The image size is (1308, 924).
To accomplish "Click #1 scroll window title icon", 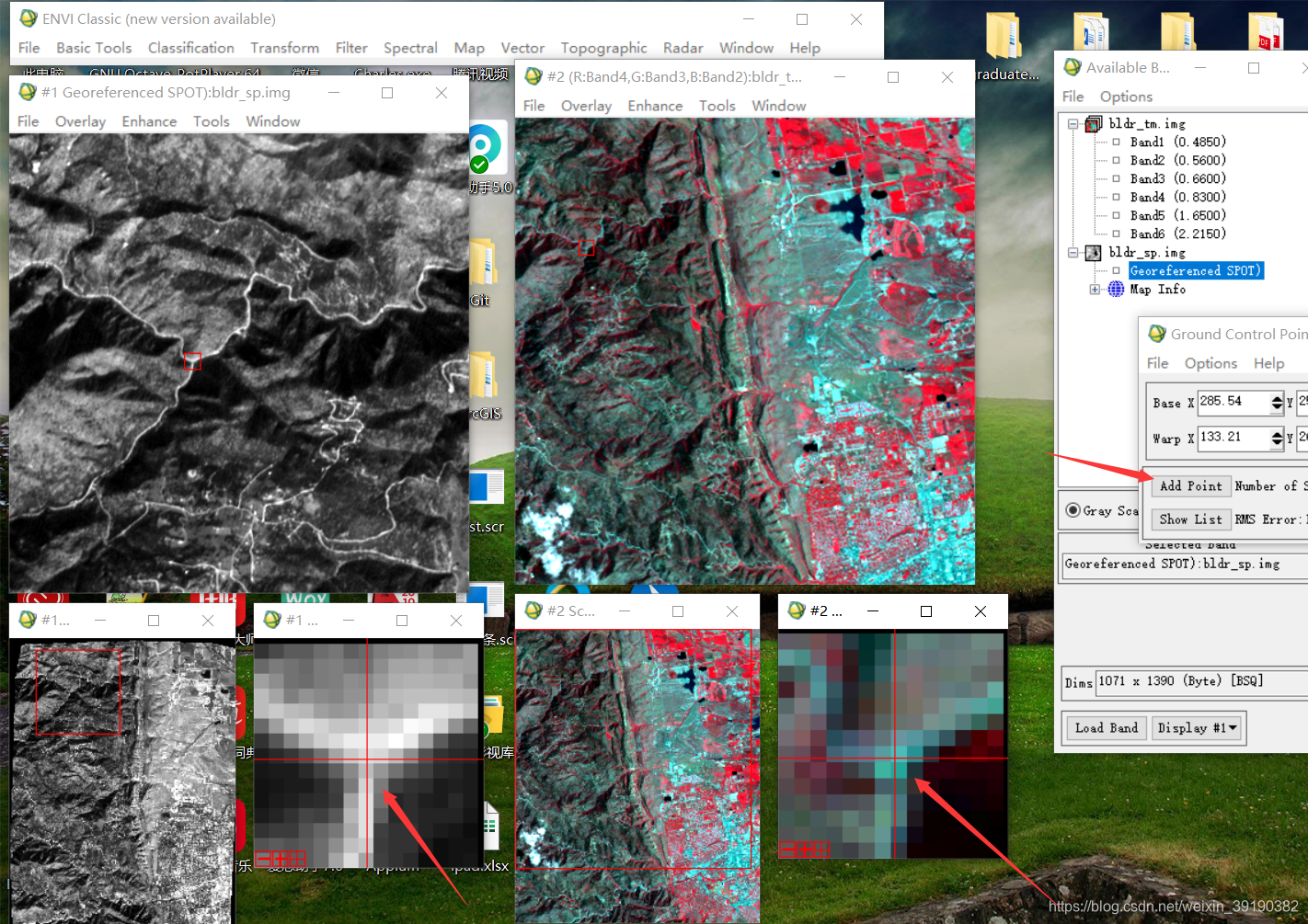I will tap(28, 620).
